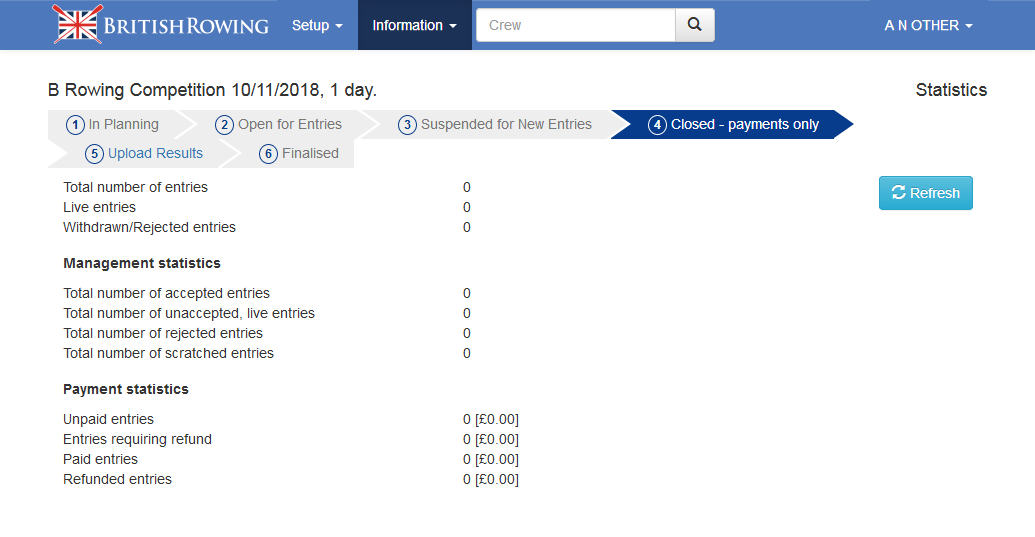Select the Finalised stage
The width and height of the screenshot is (1035, 537).
310,154
